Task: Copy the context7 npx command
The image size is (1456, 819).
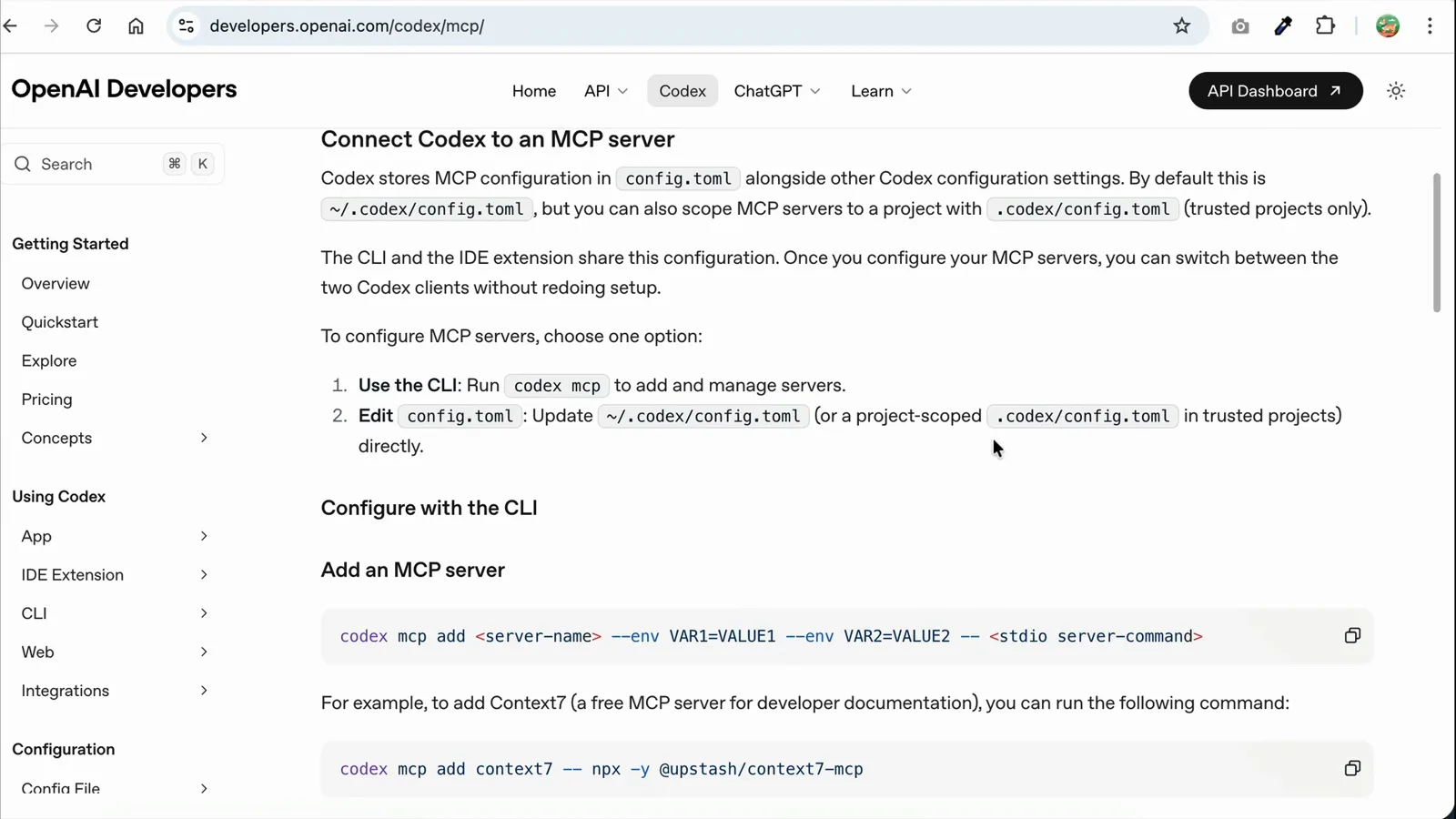Action: click(x=1352, y=768)
